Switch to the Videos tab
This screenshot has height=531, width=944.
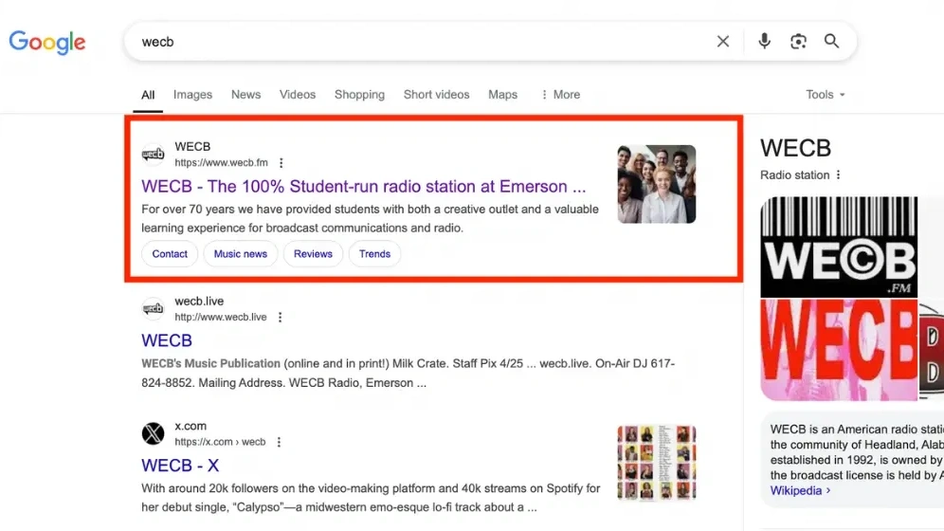tap(297, 95)
